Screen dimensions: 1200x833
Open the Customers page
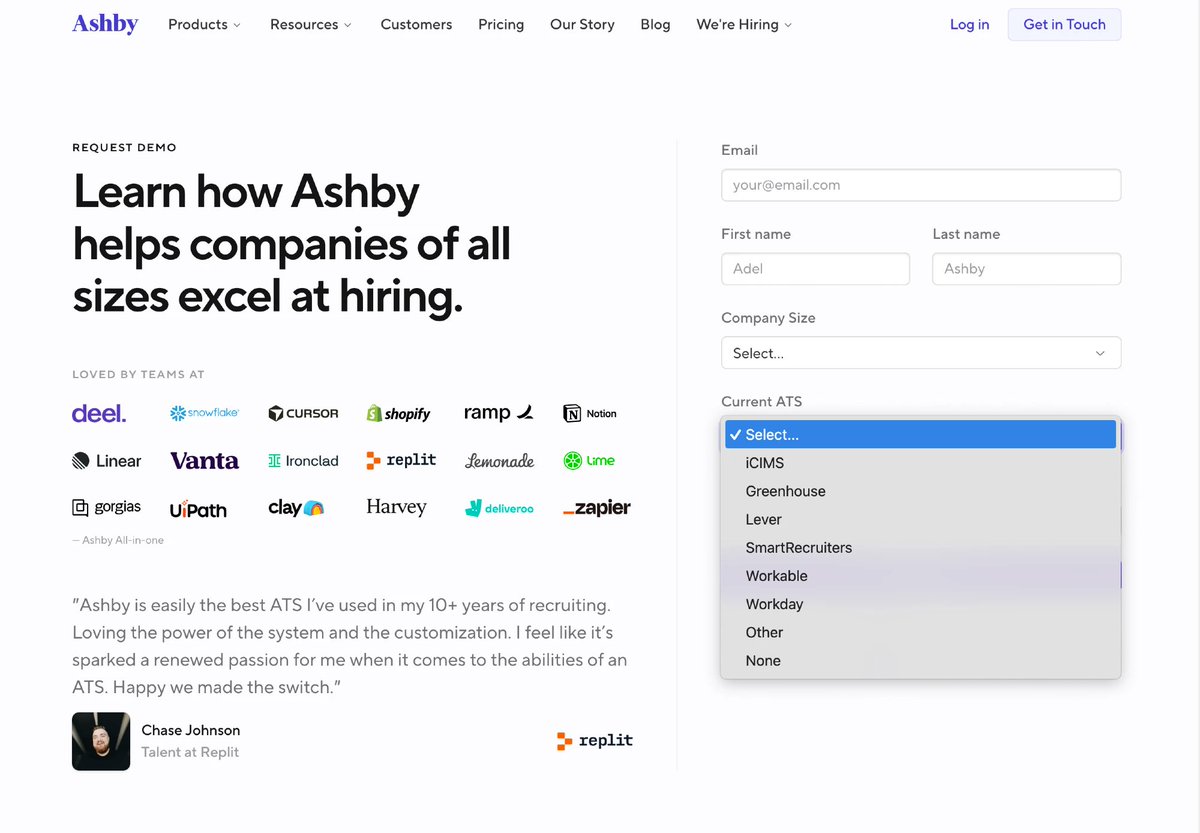[x=416, y=24]
